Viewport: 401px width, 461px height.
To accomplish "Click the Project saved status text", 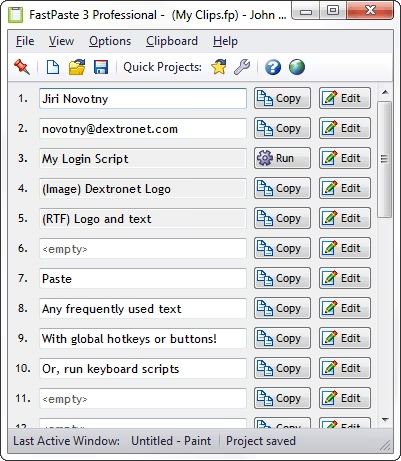I will coord(261,441).
